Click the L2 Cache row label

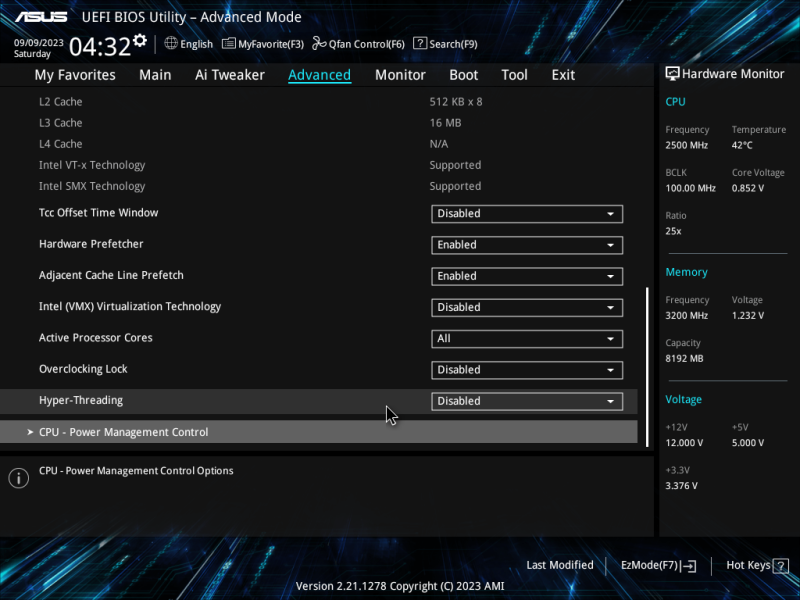[60, 102]
